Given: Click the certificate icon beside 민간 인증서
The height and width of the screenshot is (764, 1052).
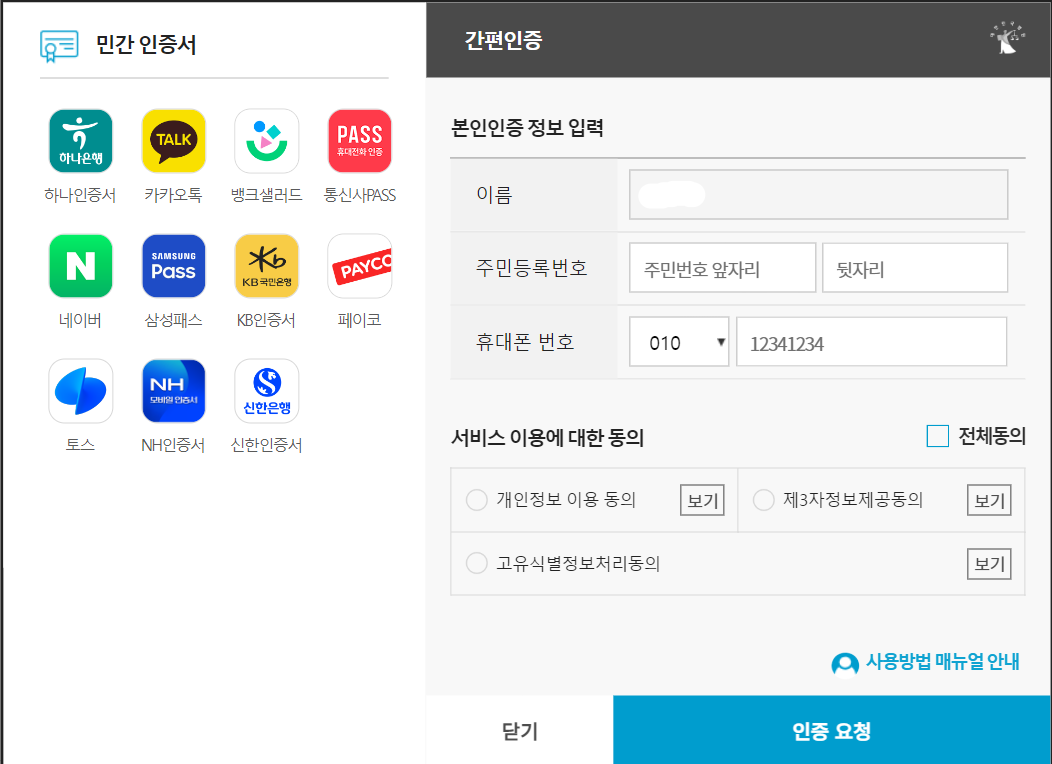Looking at the screenshot, I should coord(59,46).
